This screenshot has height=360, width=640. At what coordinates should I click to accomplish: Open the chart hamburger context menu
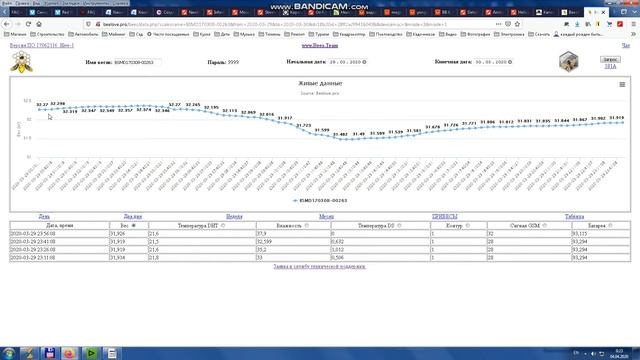pos(622,84)
